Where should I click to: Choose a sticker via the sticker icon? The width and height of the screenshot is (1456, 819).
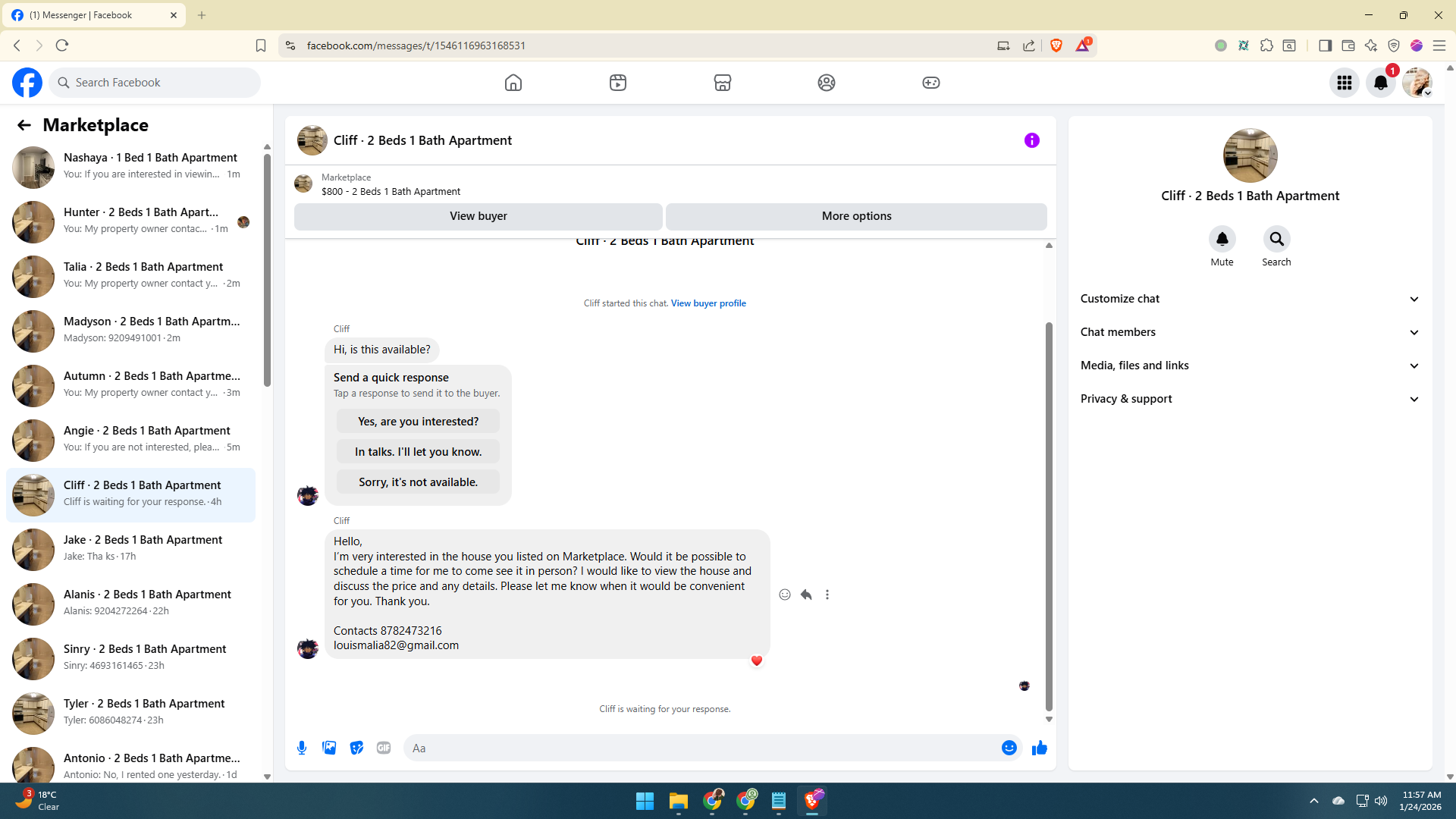tap(356, 748)
